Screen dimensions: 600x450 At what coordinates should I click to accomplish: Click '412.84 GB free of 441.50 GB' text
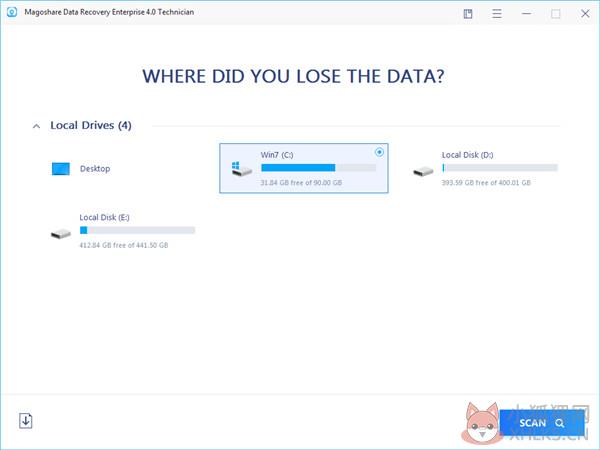124,245
